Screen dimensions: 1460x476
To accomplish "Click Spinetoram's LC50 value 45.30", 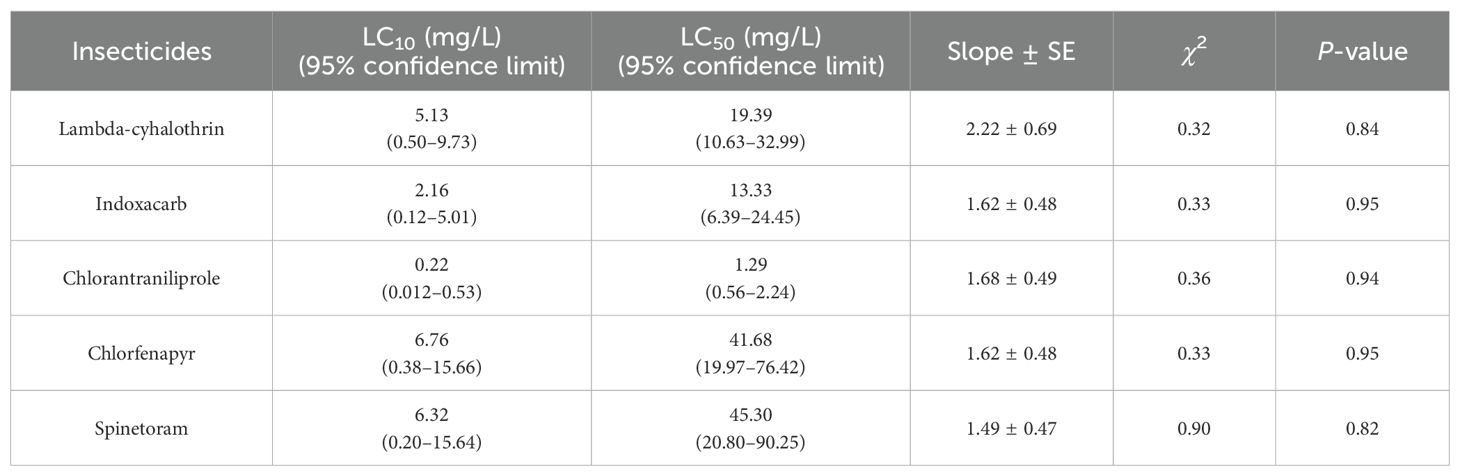I will (x=751, y=416).
